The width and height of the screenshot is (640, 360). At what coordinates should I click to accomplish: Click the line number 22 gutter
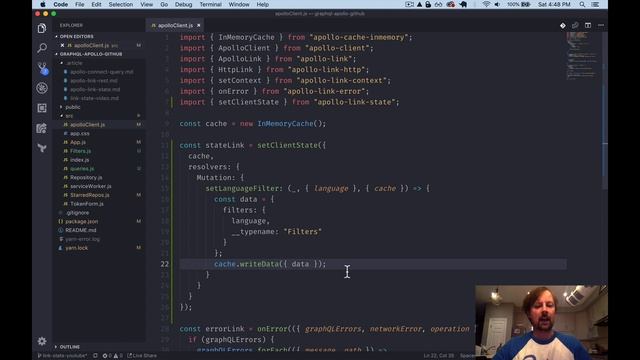pos(164,264)
